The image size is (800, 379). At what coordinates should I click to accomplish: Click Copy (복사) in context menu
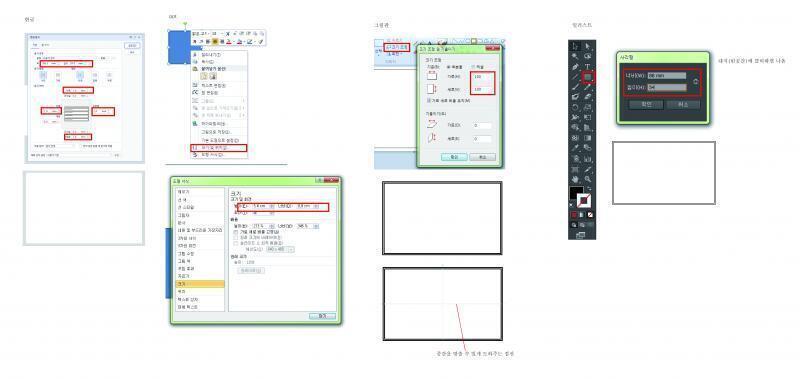[211, 62]
